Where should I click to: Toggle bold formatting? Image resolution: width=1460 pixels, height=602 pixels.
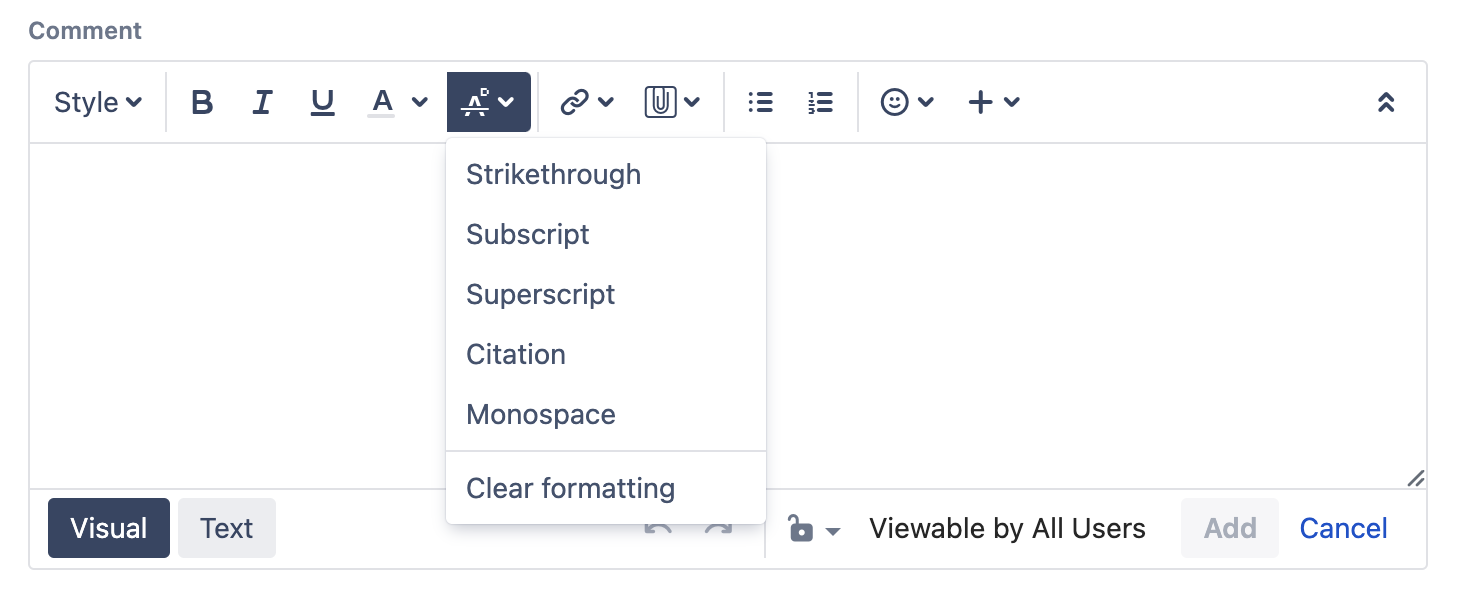point(202,102)
